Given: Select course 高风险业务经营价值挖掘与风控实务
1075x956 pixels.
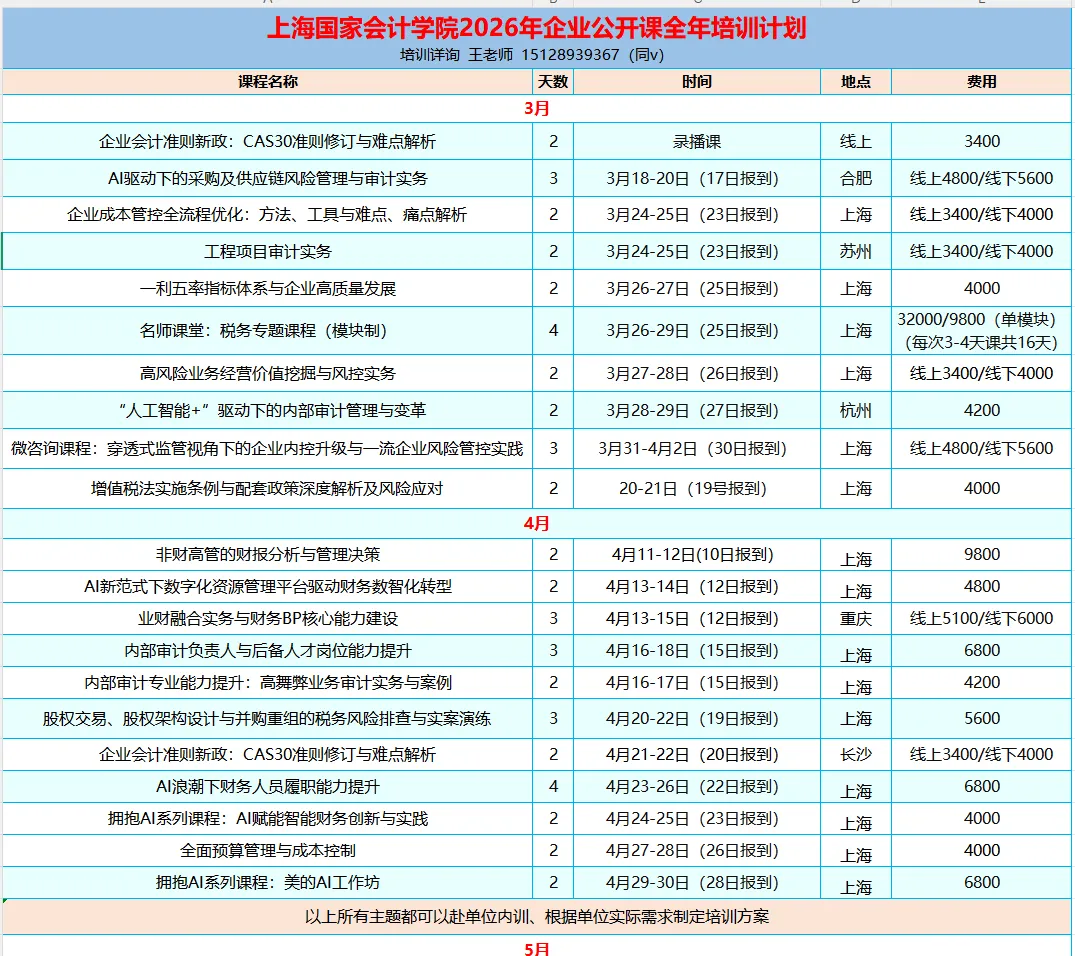Looking at the screenshot, I should [x=267, y=373].
